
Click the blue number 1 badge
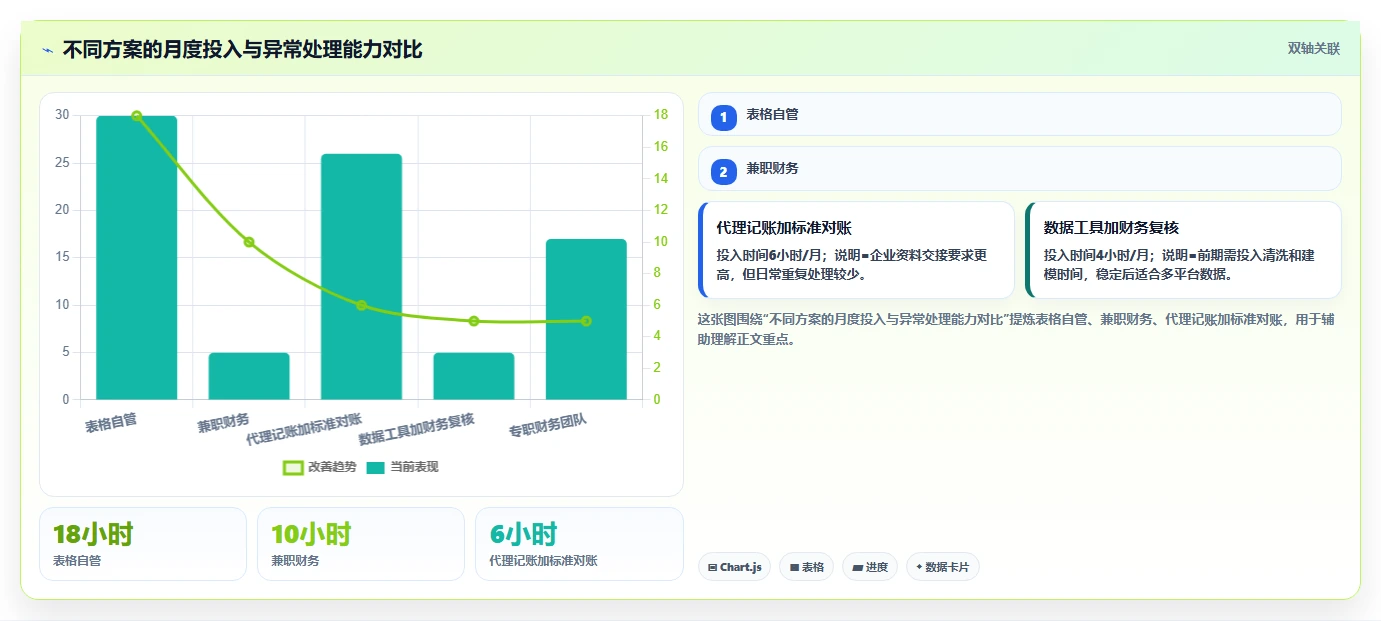[x=724, y=117]
